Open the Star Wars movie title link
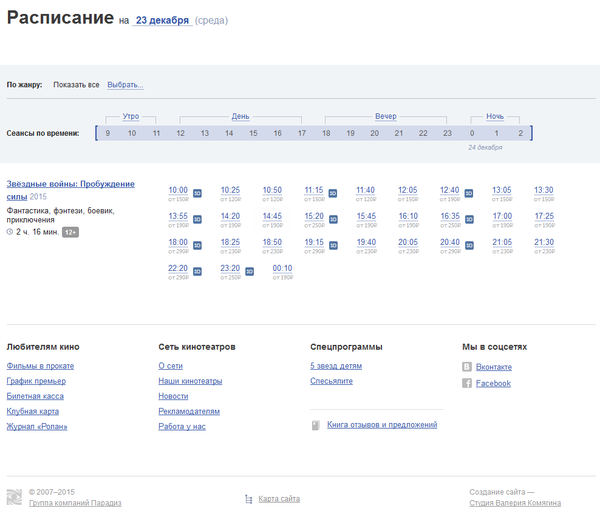The height and width of the screenshot is (514, 600). point(70,189)
